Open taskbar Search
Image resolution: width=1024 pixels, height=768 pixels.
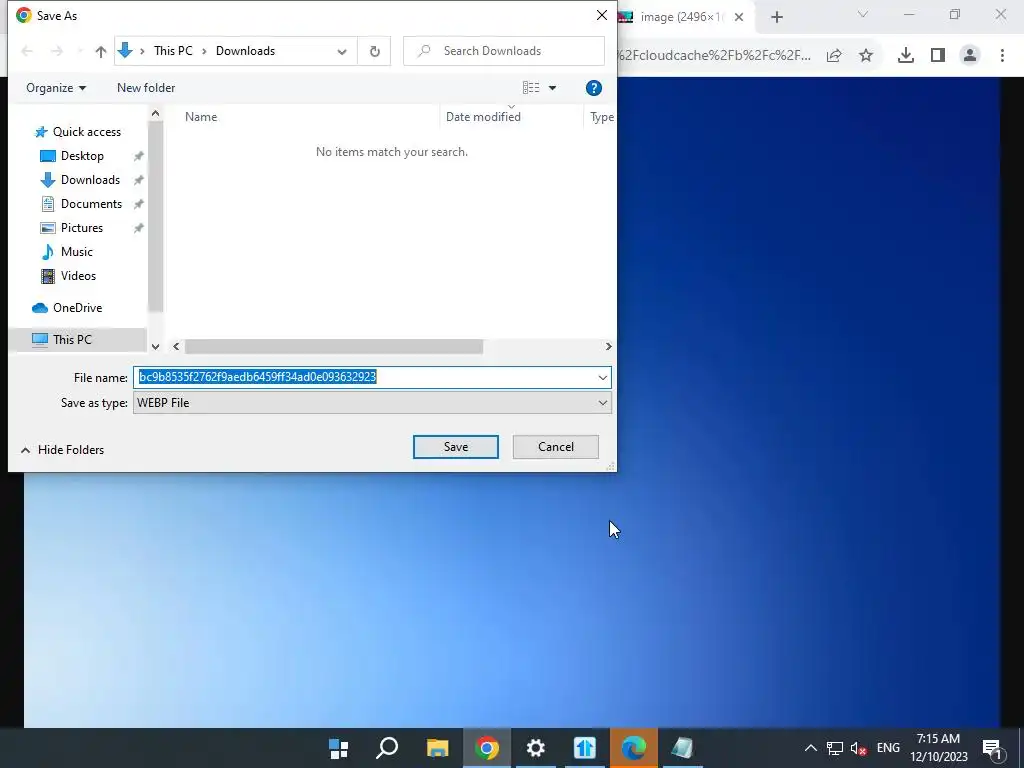coord(387,748)
